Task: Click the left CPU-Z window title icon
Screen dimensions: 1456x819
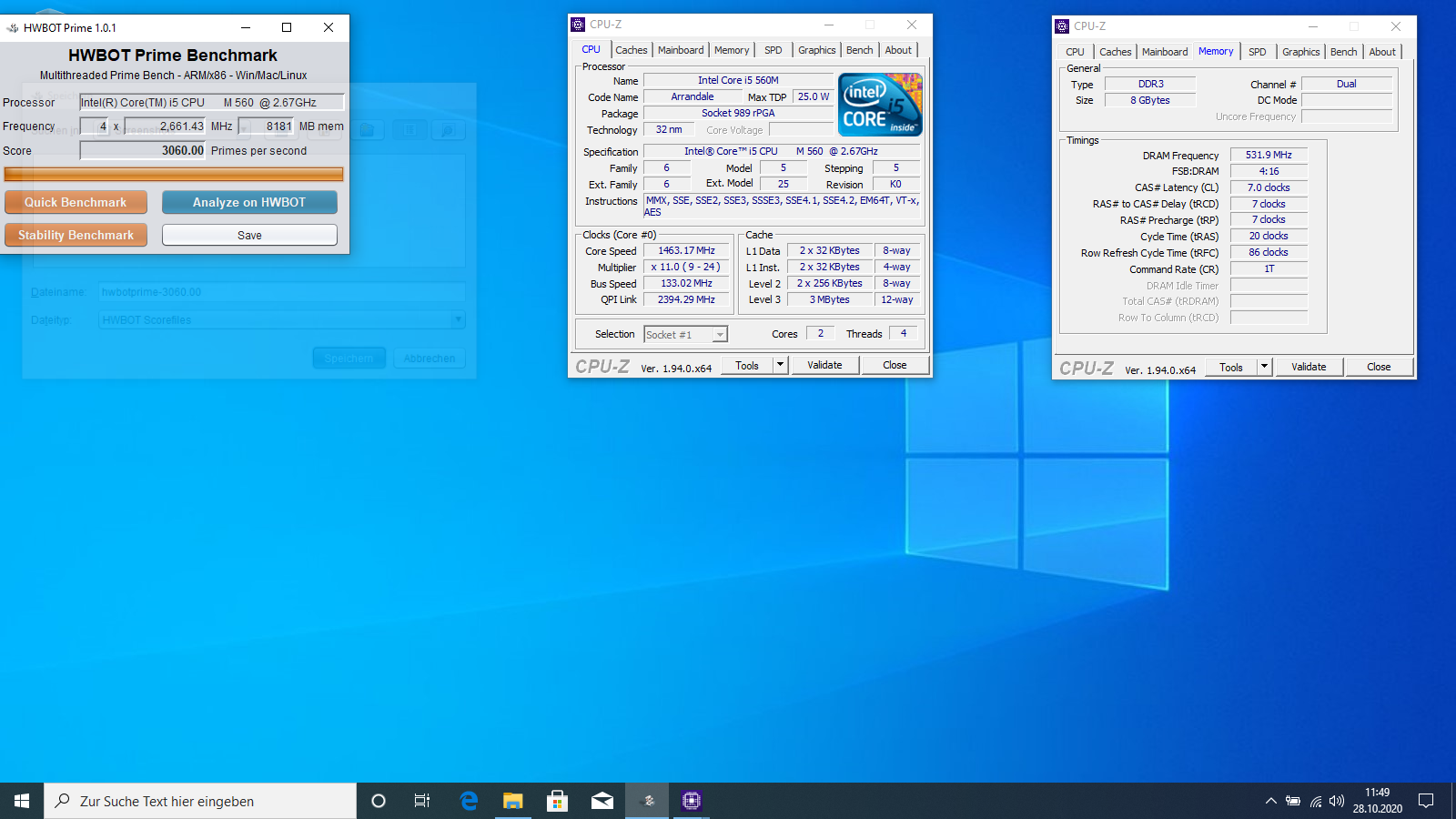Action: tap(578, 25)
